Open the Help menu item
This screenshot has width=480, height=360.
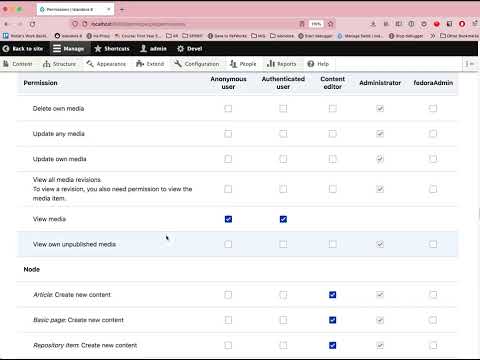click(x=318, y=64)
